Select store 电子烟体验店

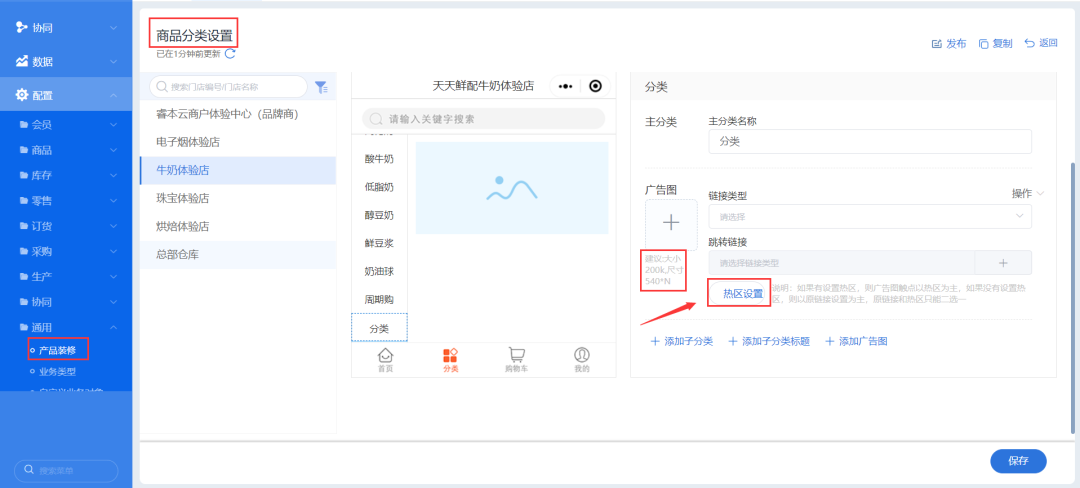238,142
